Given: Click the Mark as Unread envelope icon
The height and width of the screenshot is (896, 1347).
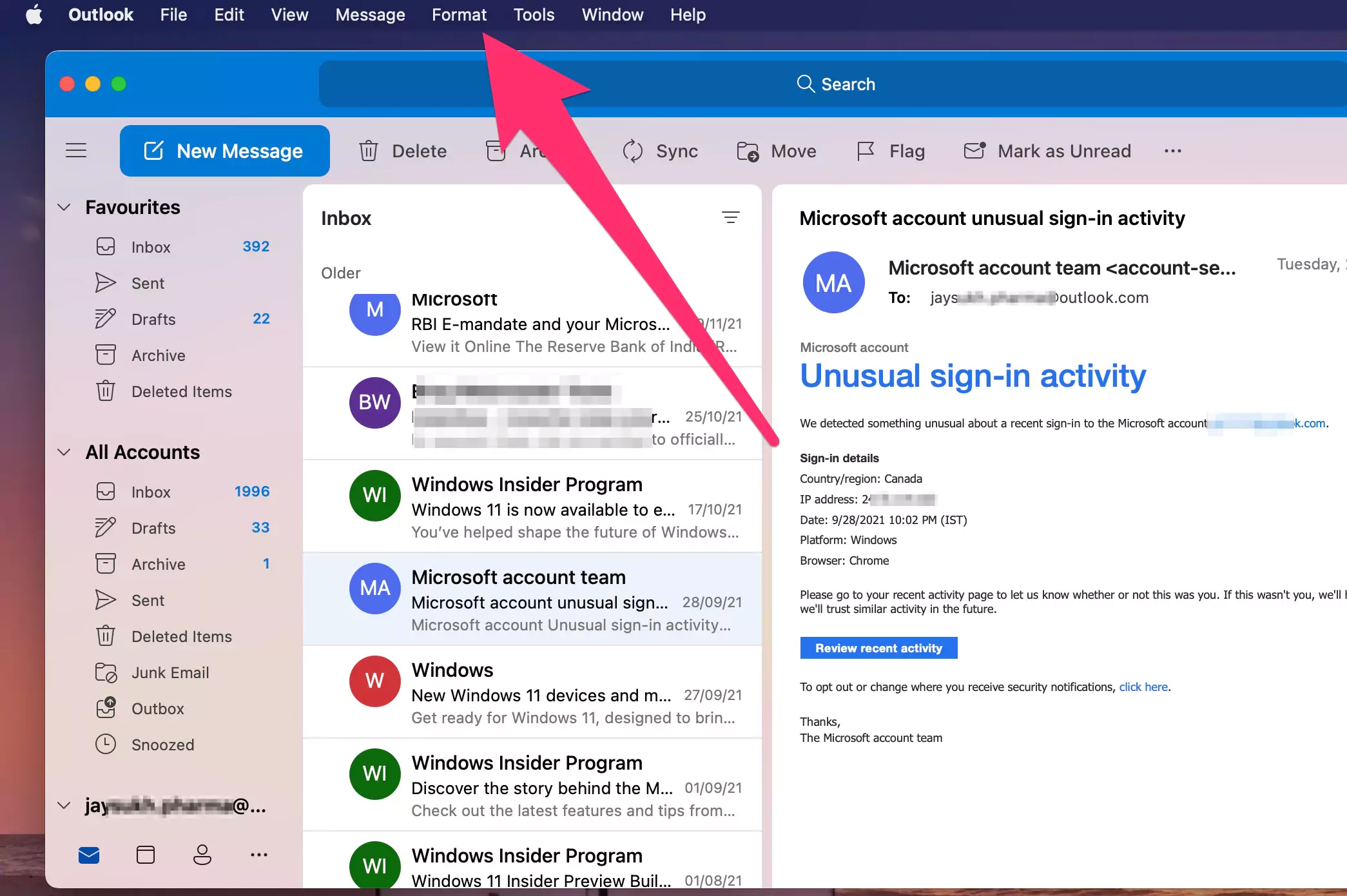Looking at the screenshot, I should point(974,150).
